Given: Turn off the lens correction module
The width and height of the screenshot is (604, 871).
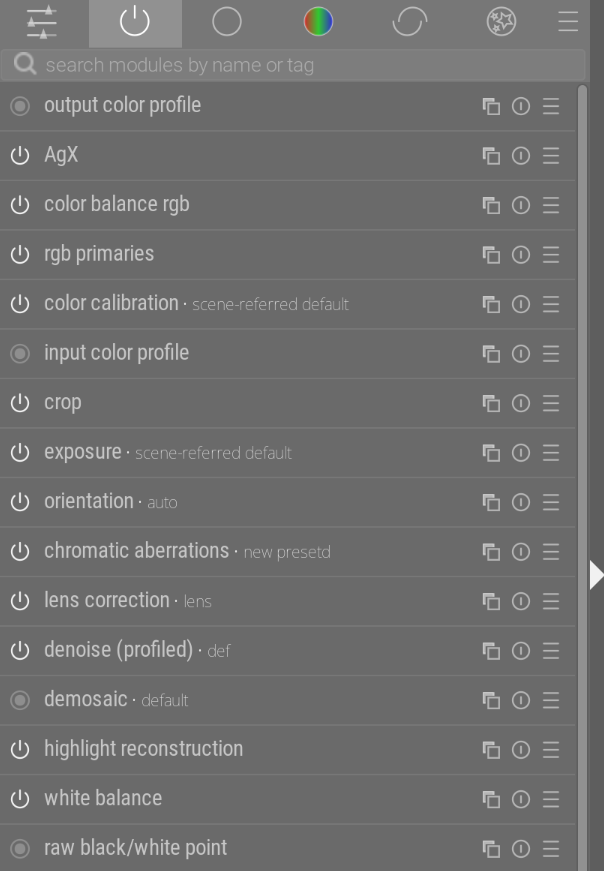Looking at the screenshot, I should click(20, 601).
